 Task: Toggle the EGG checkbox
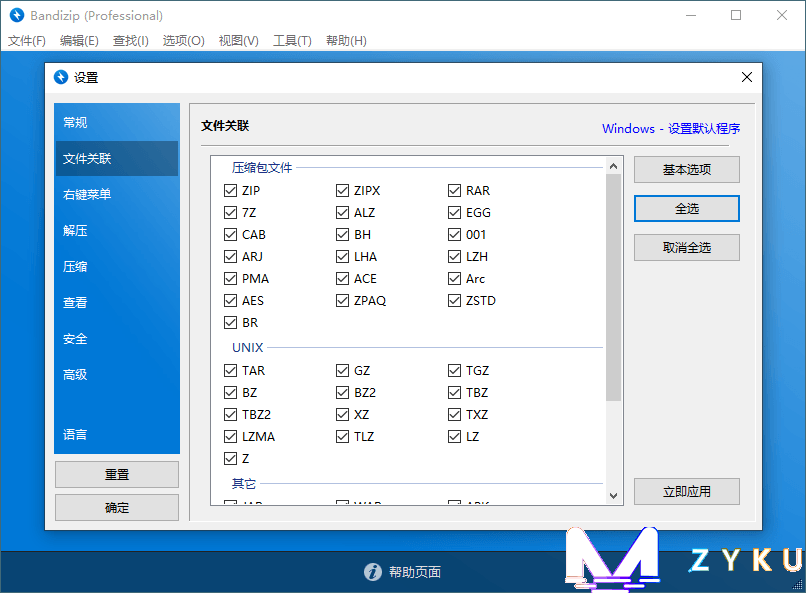[x=454, y=213]
